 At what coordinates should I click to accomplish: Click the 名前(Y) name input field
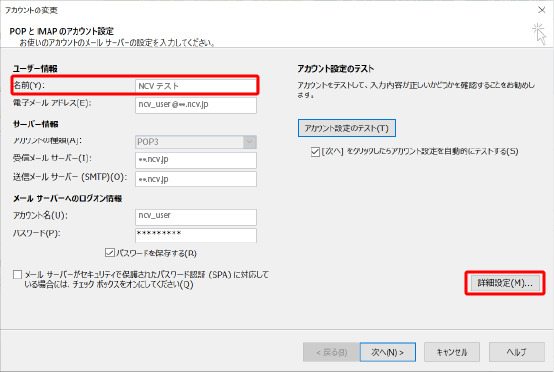tap(196, 86)
